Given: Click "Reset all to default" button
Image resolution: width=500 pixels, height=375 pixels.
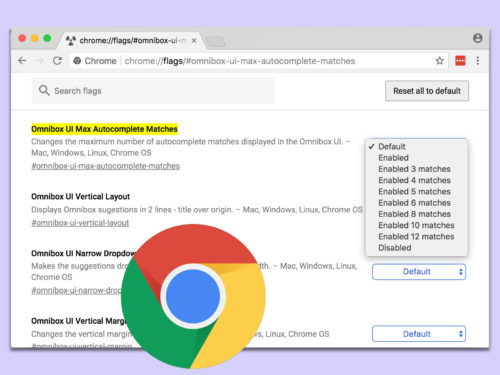Looking at the screenshot, I should click(x=427, y=91).
